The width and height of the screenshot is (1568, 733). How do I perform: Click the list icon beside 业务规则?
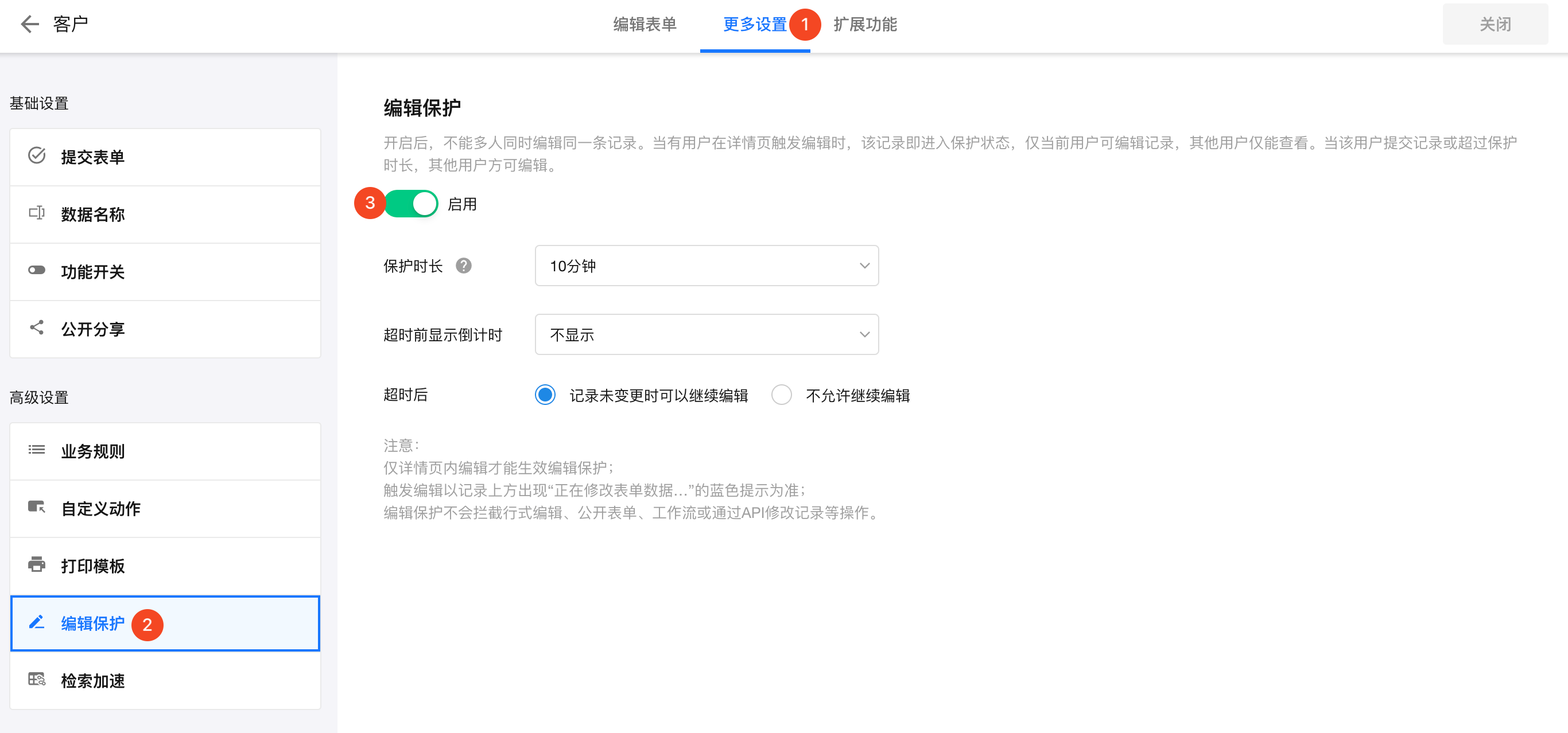tap(37, 450)
